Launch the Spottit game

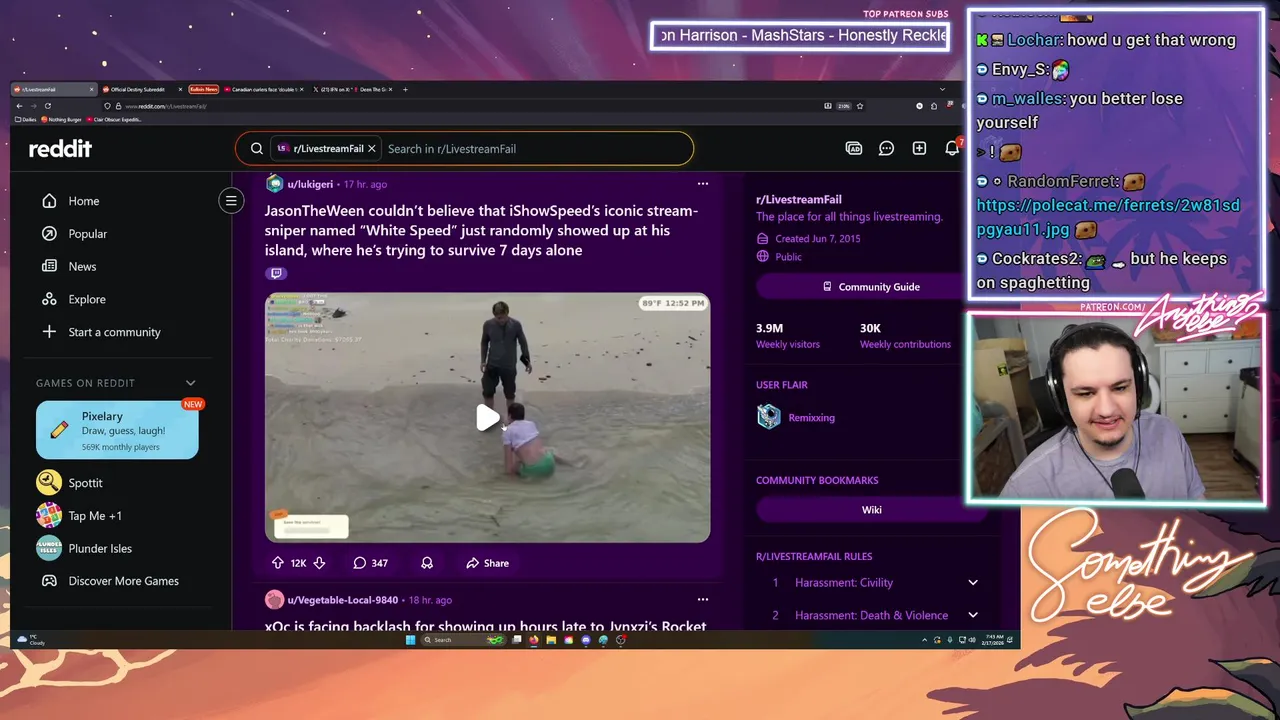(85, 483)
